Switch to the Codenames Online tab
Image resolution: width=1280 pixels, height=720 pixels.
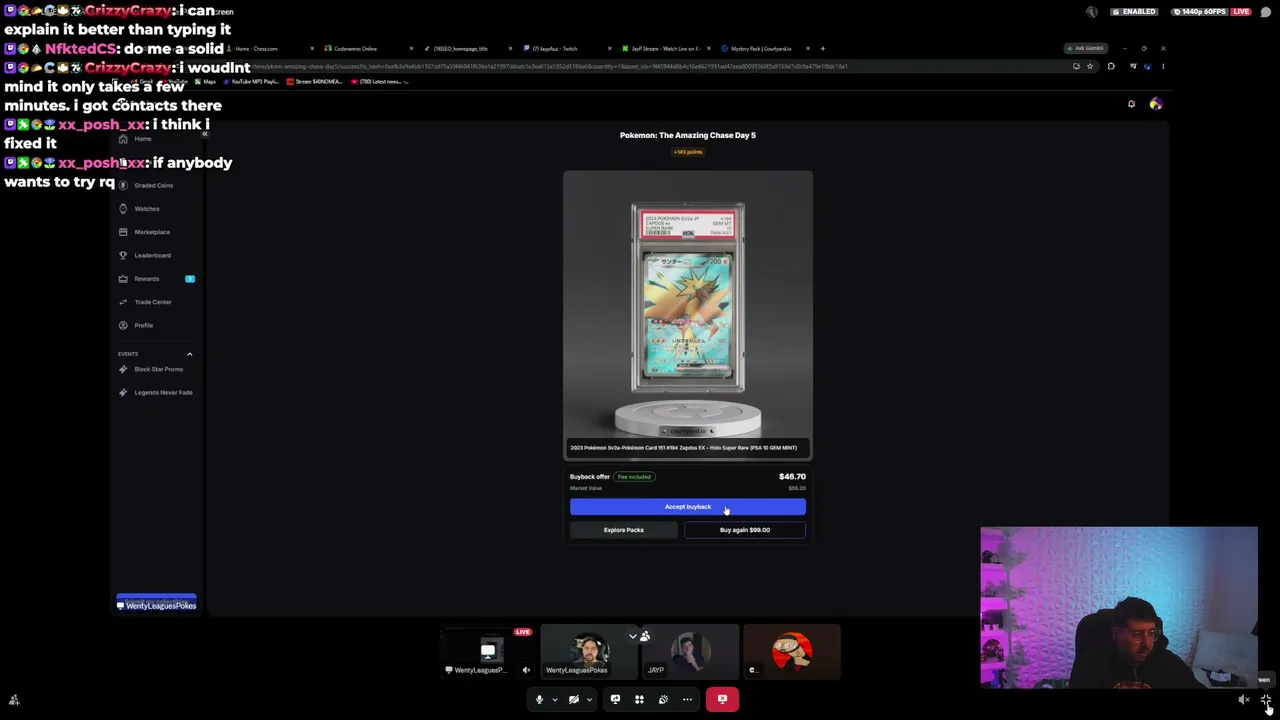(369, 48)
